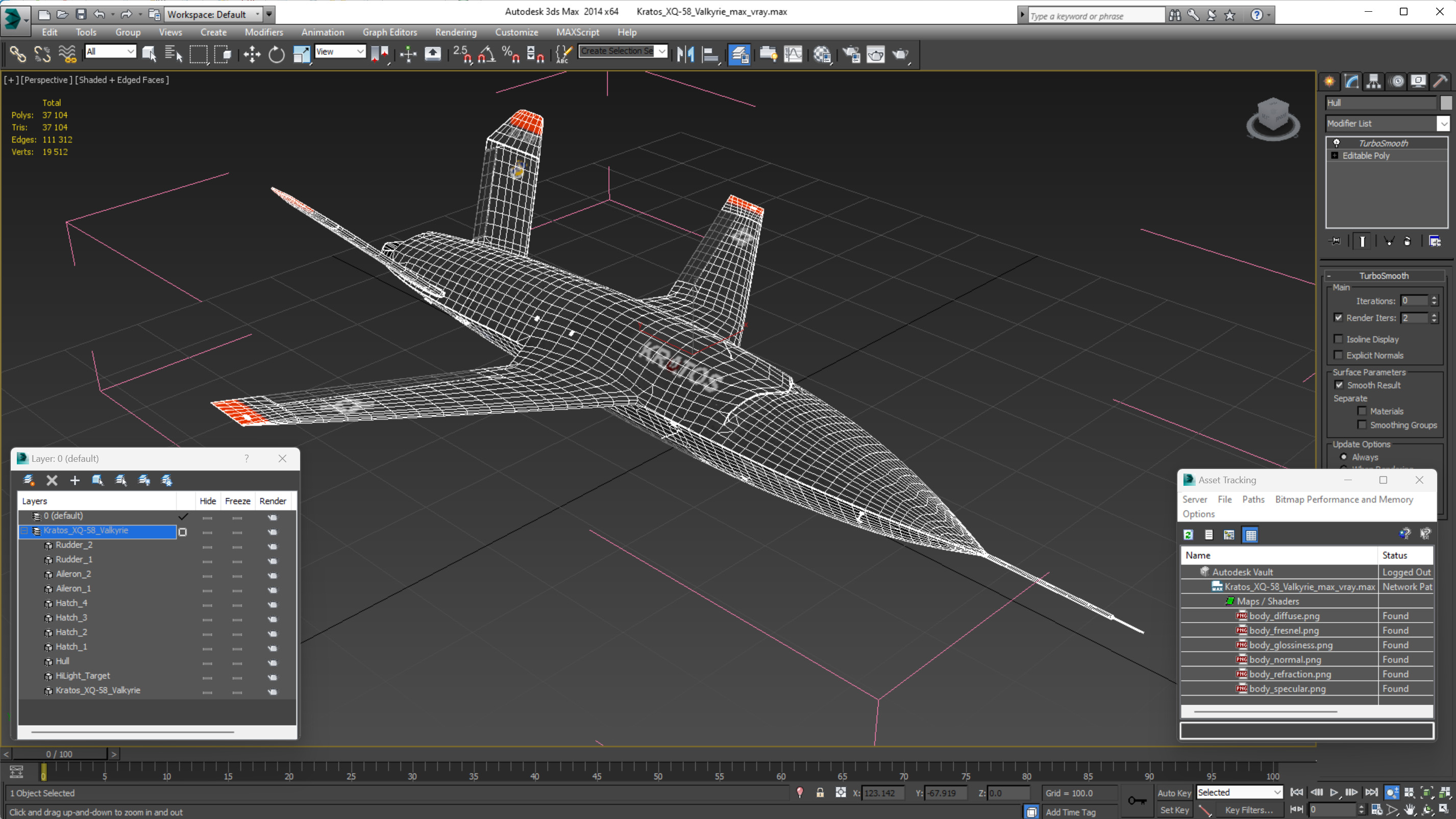Image resolution: width=1456 pixels, height=819 pixels.
Task: Toggle Angle Snap icon
Action: pyautogui.click(x=487, y=55)
